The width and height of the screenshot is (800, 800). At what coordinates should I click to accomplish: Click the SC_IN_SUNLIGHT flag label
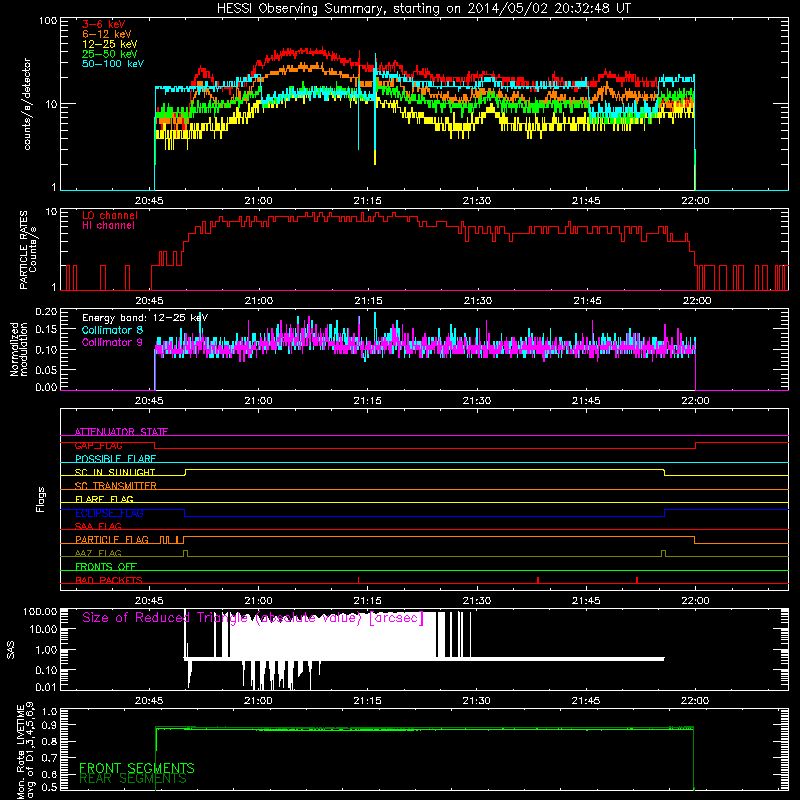pyautogui.click(x=115, y=472)
